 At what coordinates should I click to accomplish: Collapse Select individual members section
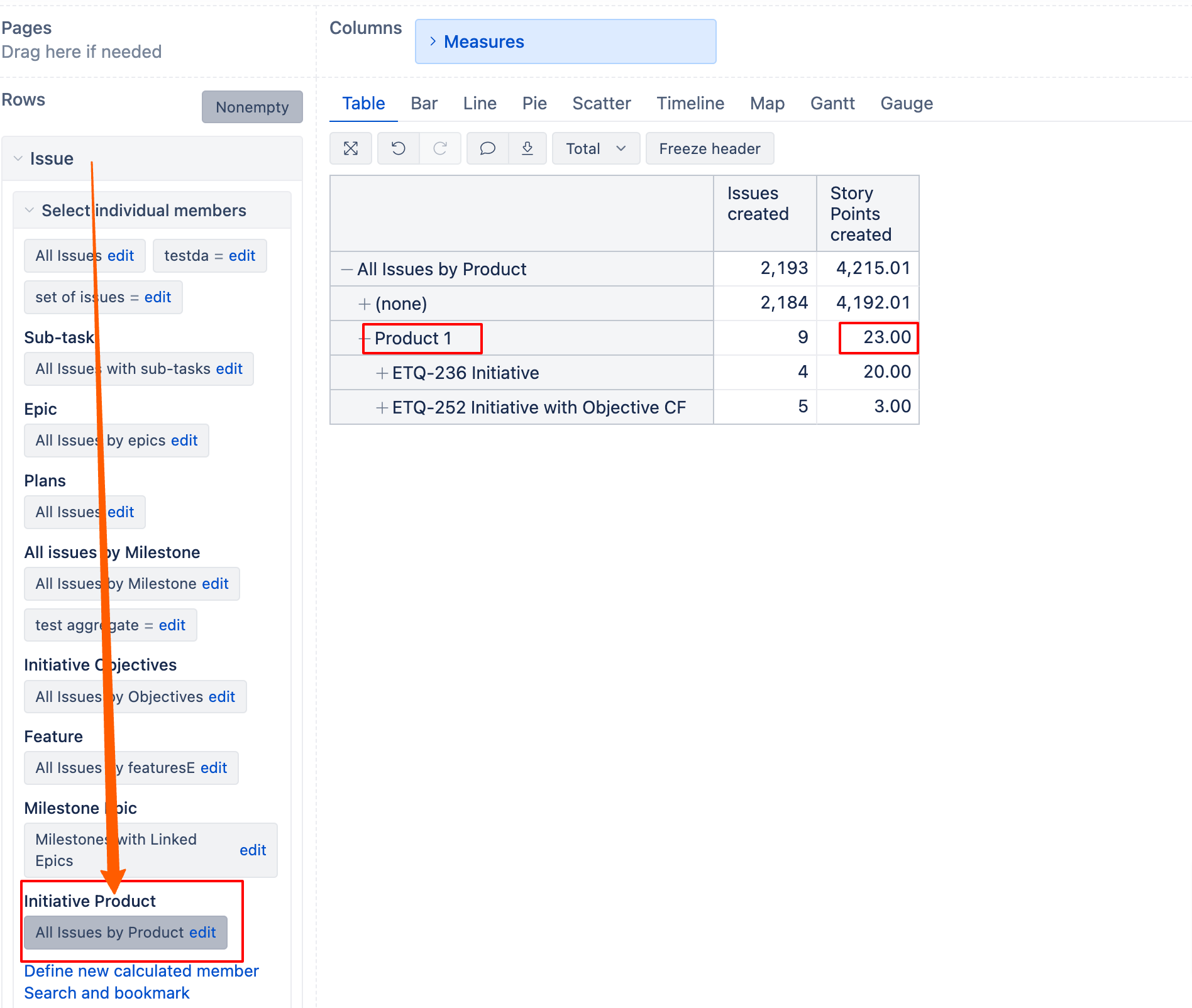coord(30,211)
